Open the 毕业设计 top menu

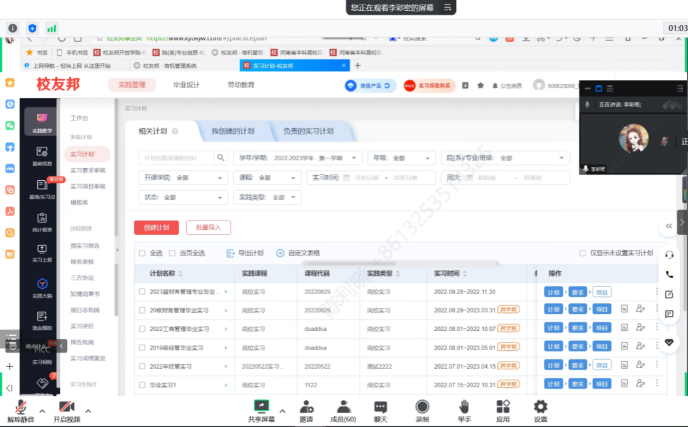point(186,85)
